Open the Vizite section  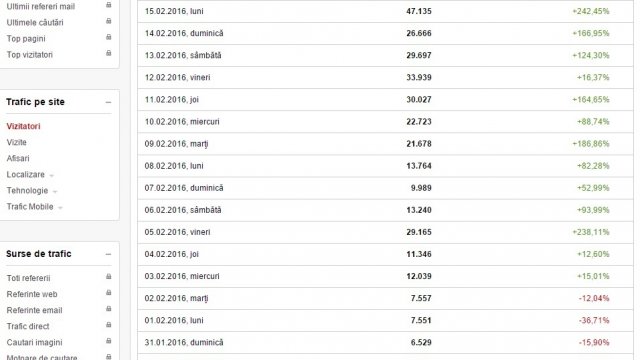pos(16,142)
